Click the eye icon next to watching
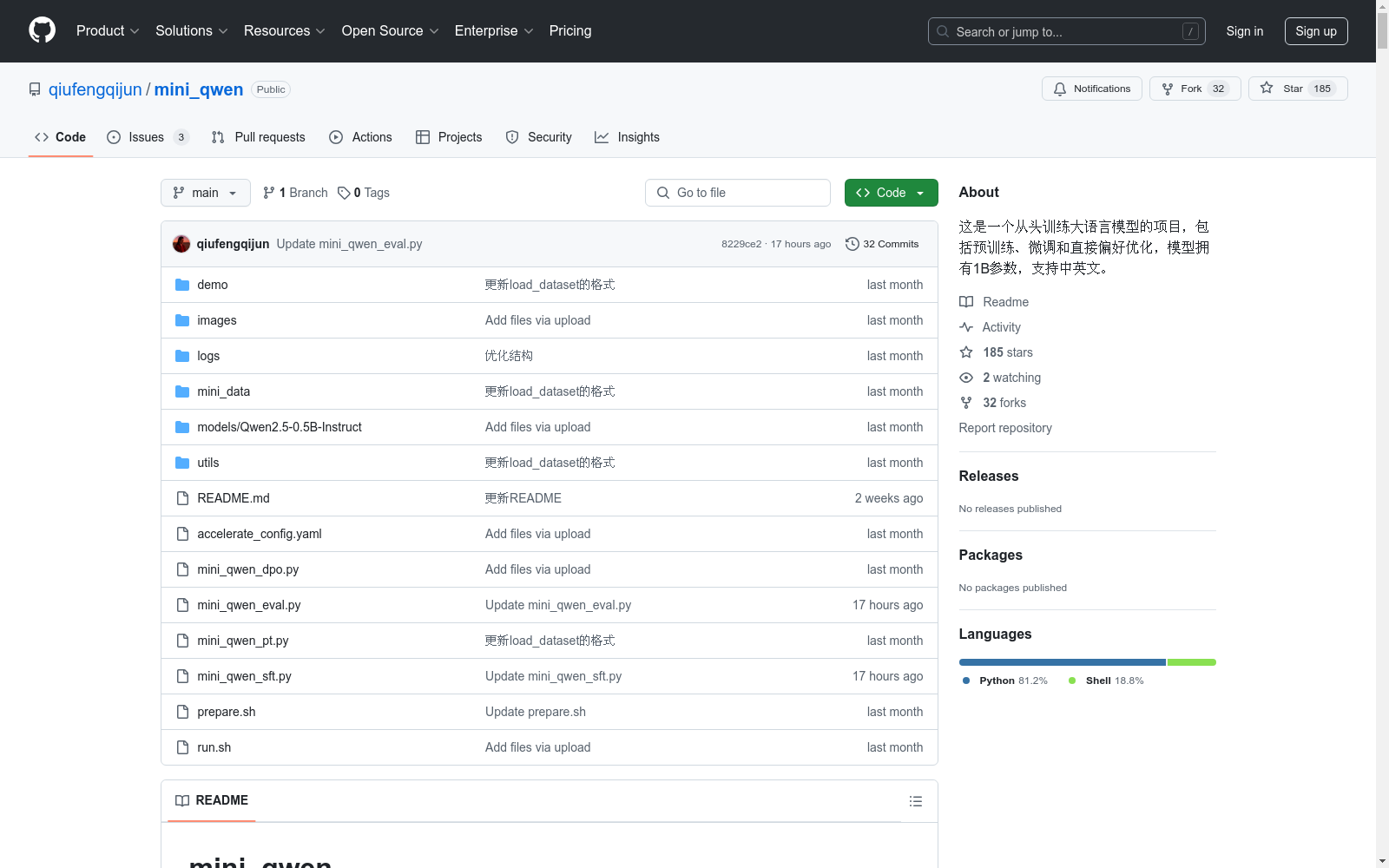This screenshot has width=1389, height=868. (x=966, y=378)
